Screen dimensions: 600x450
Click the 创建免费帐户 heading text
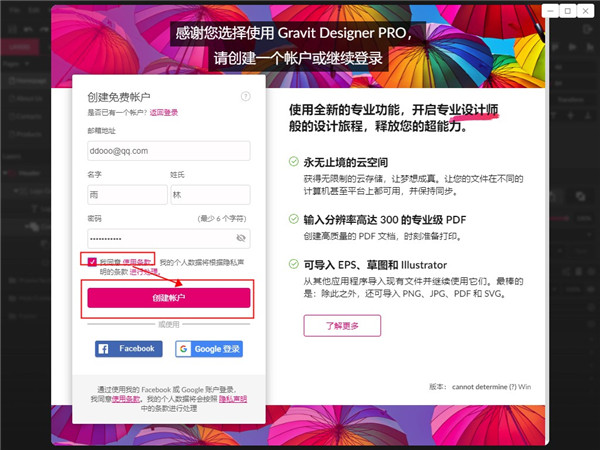(119, 97)
